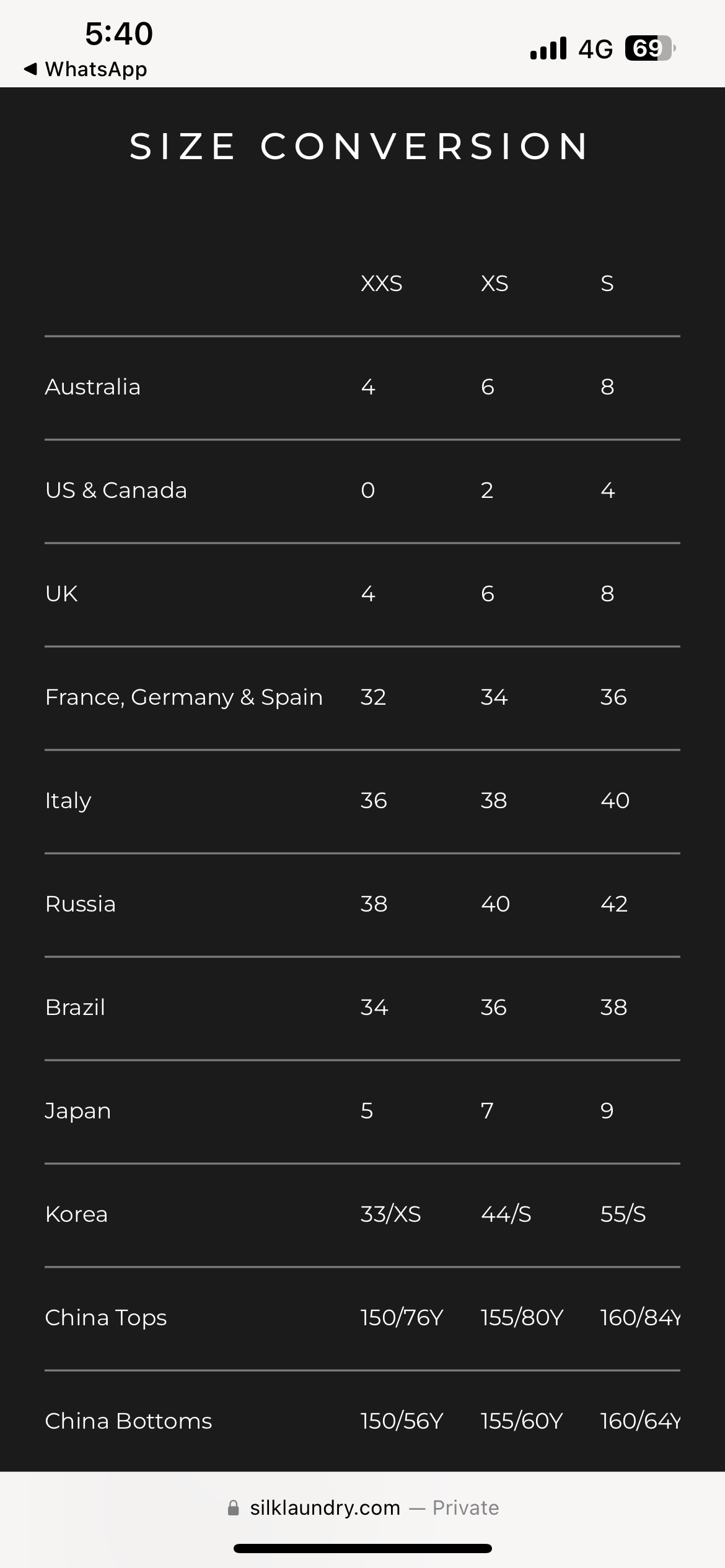Tap the 4G network indicator
725x1568 pixels.
pyautogui.click(x=595, y=49)
